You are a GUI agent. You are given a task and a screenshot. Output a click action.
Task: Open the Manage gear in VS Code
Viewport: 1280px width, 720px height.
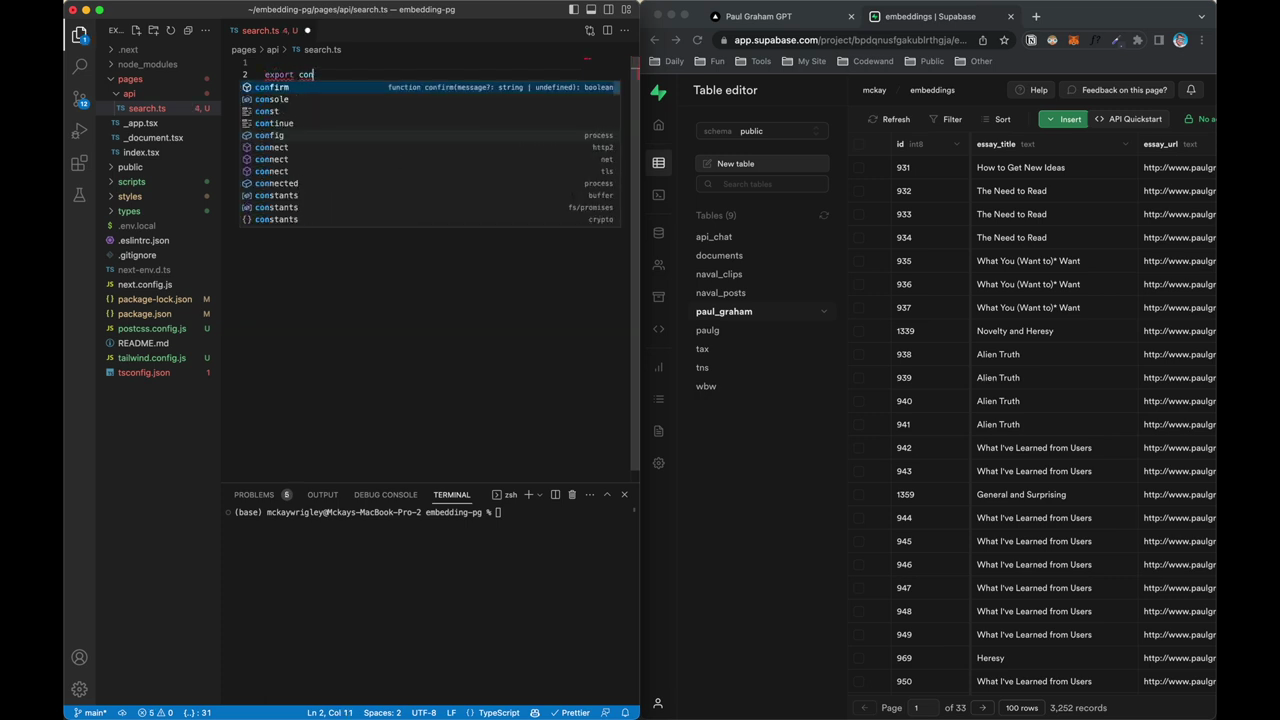click(79, 689)
